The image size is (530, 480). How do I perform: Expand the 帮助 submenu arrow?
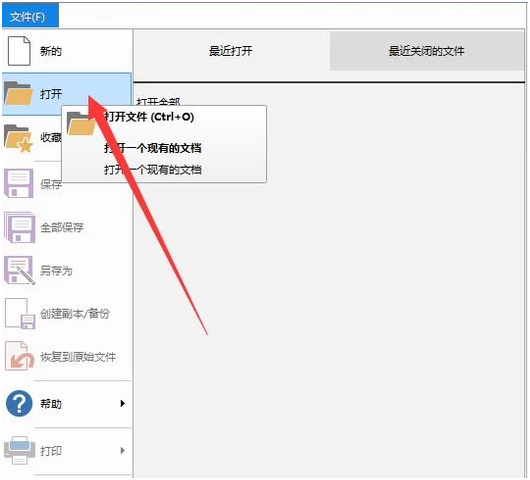[x=123, y=403]
